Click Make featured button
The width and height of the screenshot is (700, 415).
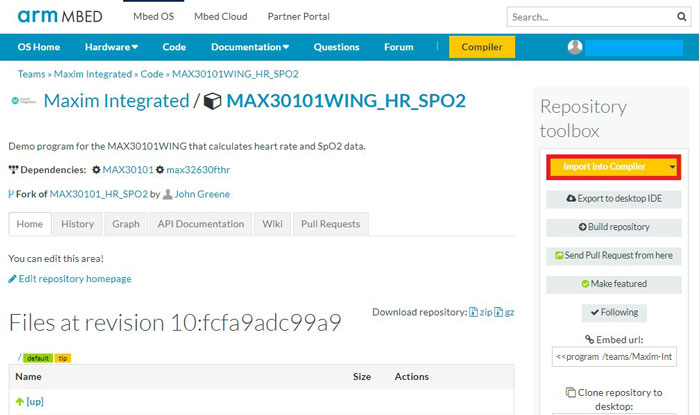(x=614, y=284)
